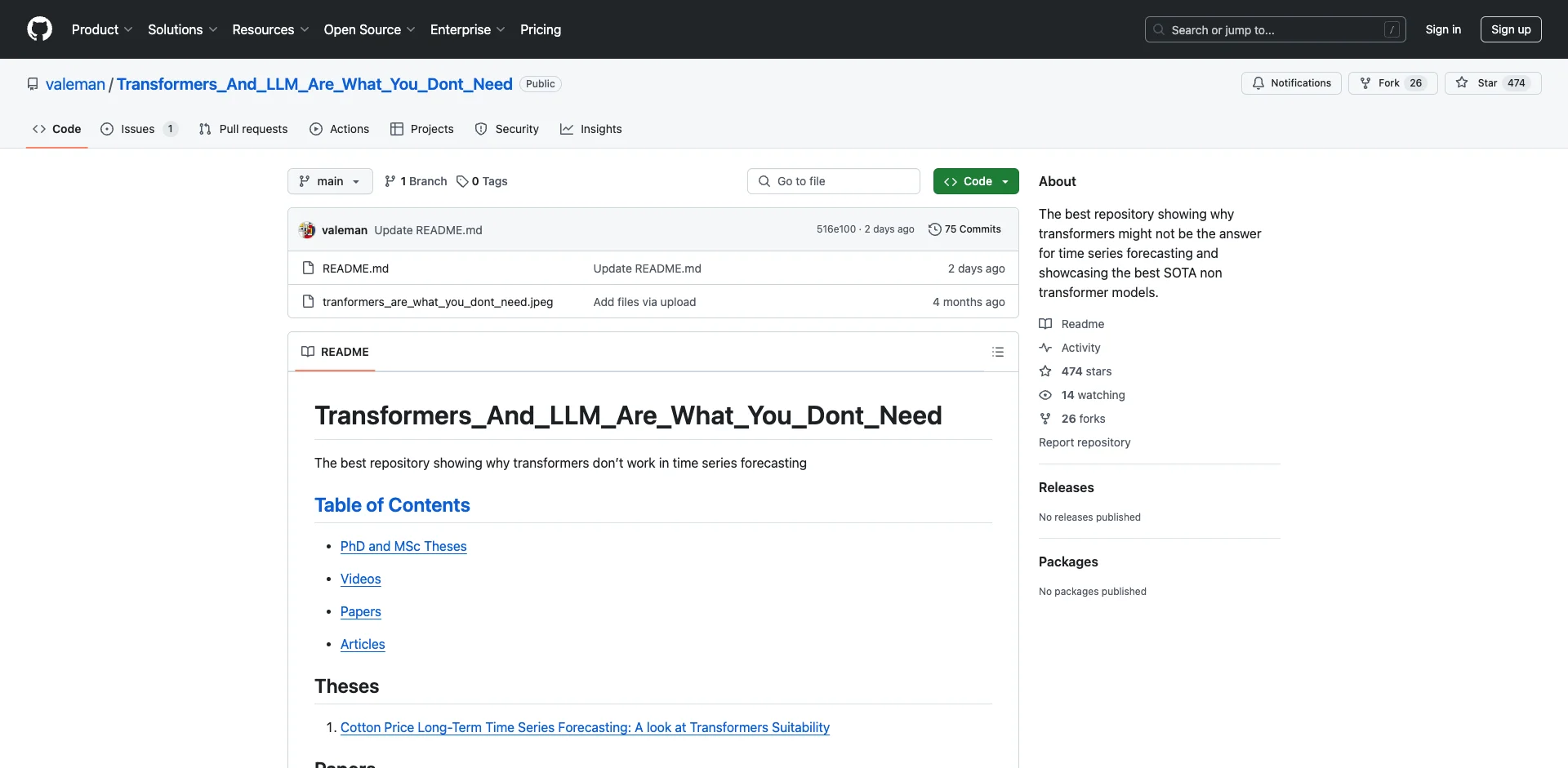The image size is (1568, 768).
Task: Open the Projects tab
Action: 421,129
